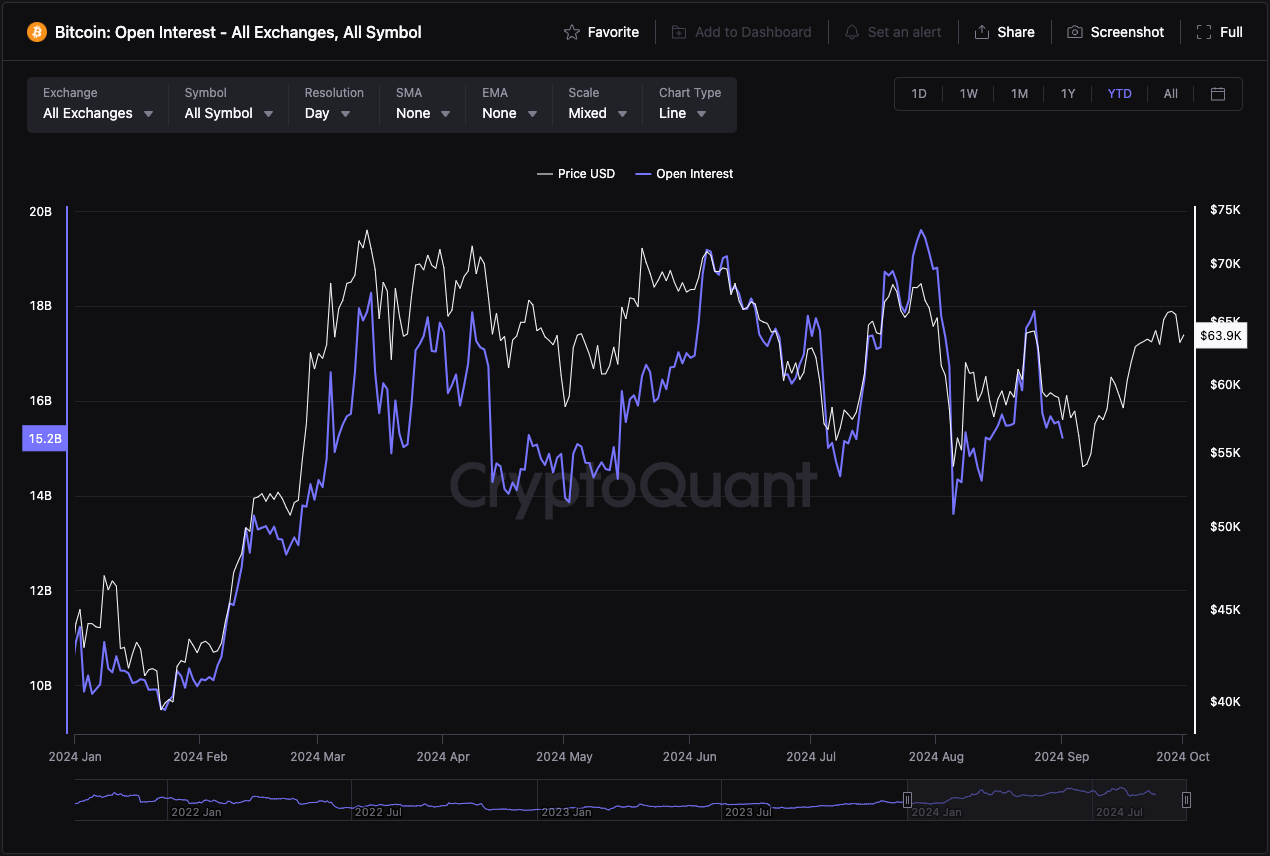Screen dimensions: 1270x856
Task: Click the Favorite button label
Action: click(613, 32)
